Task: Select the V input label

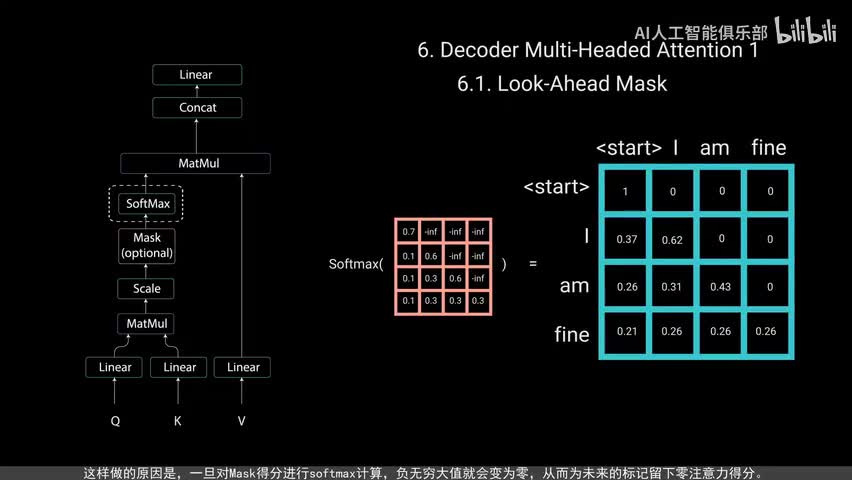Action: [x=241, y=421]
